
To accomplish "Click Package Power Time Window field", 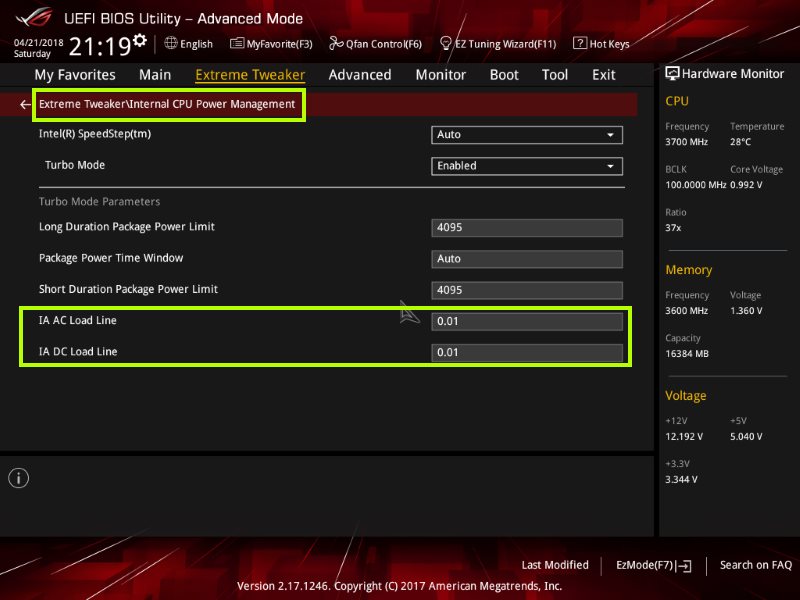I will pyautogui.click(x=527, y=259).
